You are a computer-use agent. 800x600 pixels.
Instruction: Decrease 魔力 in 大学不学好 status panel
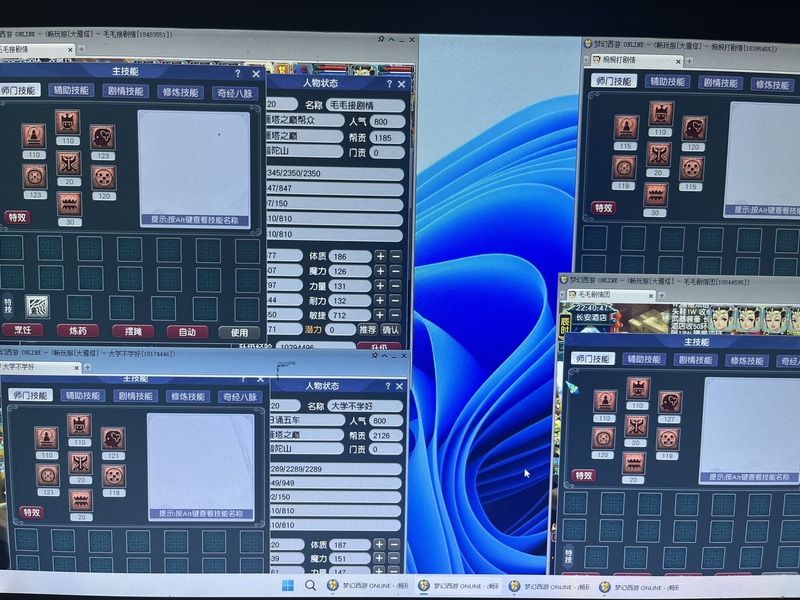[x=394, y=559]
